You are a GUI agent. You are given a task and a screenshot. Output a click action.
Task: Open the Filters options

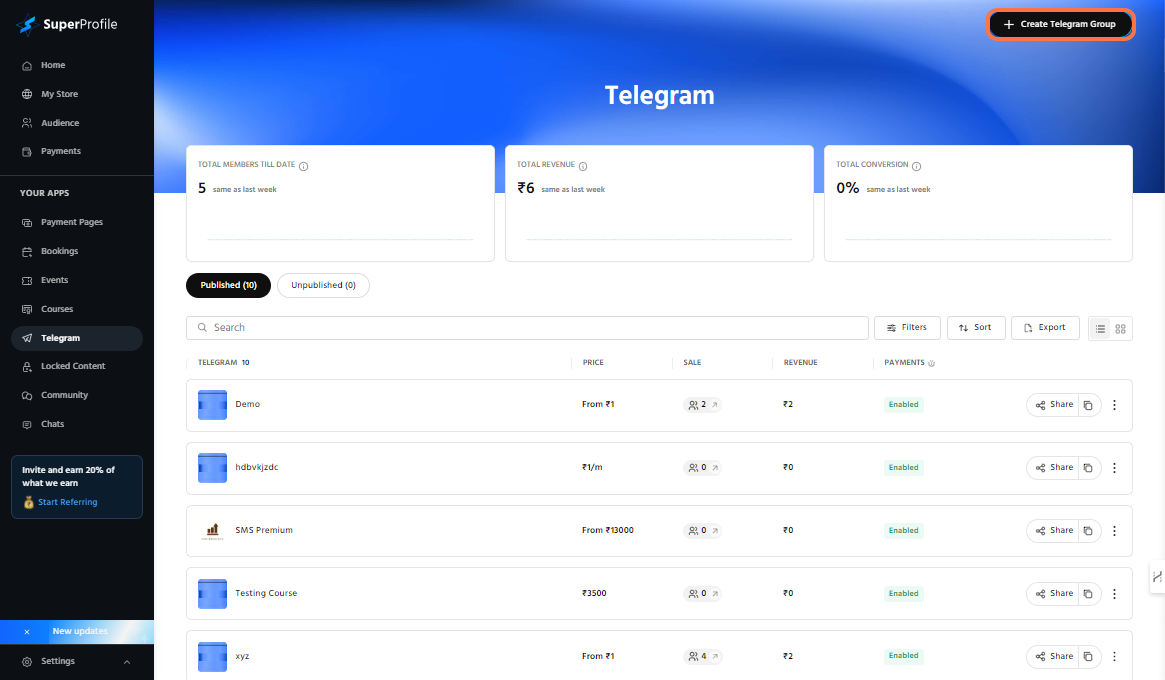point(907,328)
